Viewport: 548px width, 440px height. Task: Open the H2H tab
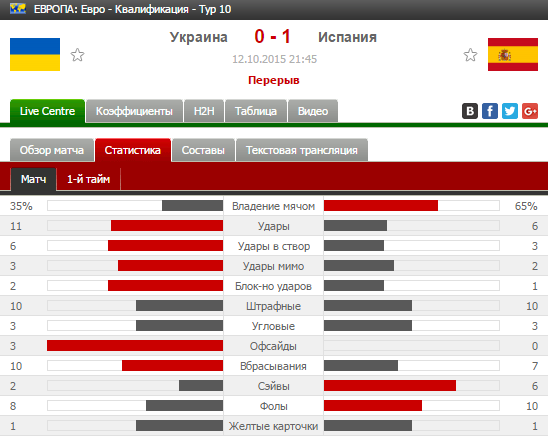coord(204,111)
